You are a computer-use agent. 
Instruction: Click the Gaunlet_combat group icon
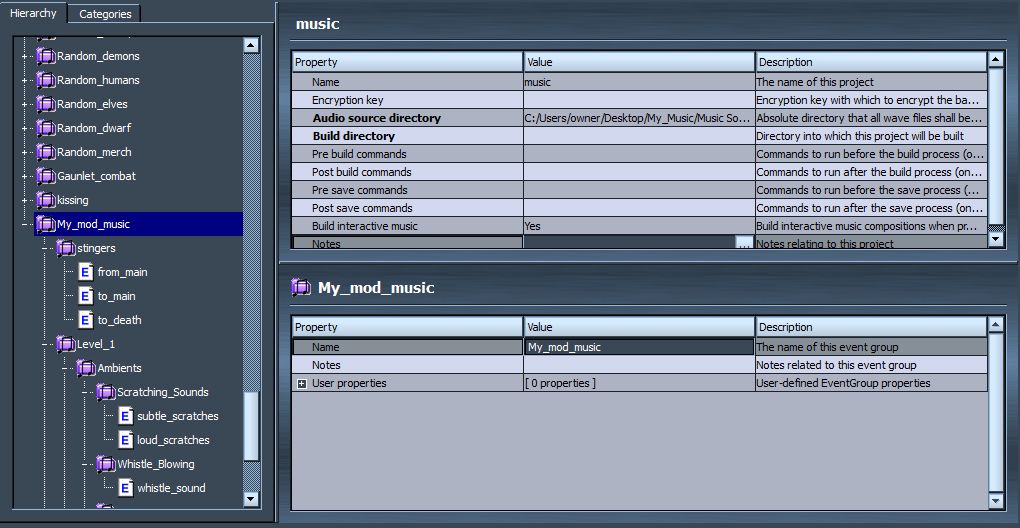pos(46,176)
